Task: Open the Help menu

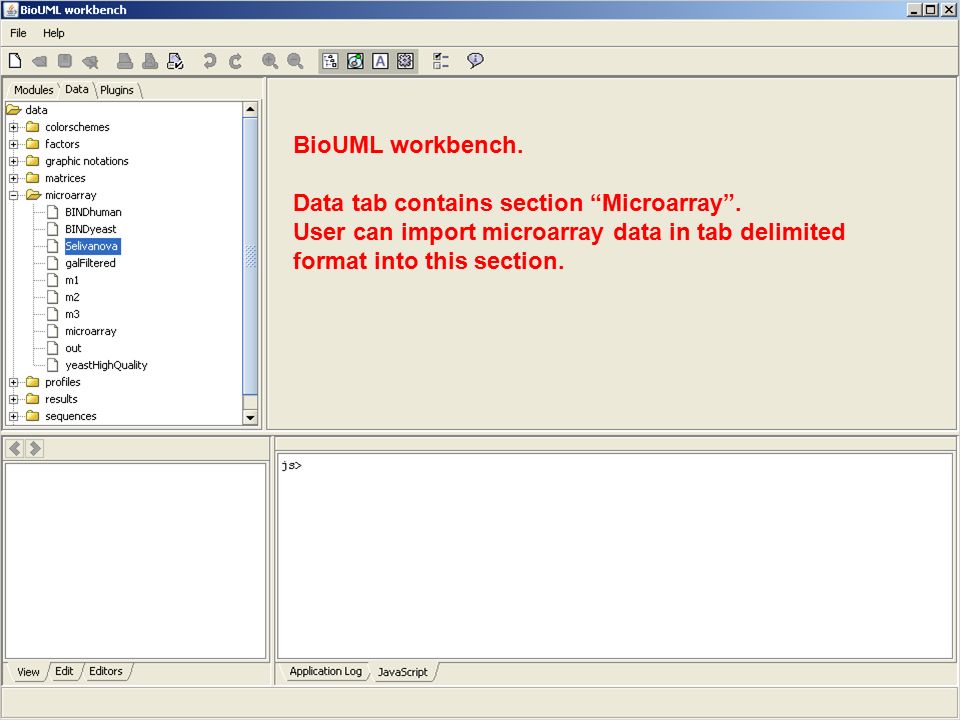Action: (53, 33)
